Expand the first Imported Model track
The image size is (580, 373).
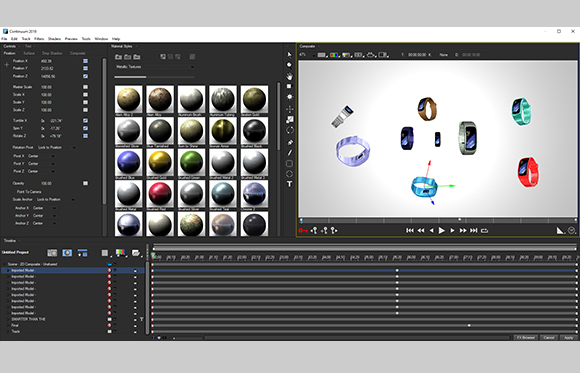click(8, 270)
